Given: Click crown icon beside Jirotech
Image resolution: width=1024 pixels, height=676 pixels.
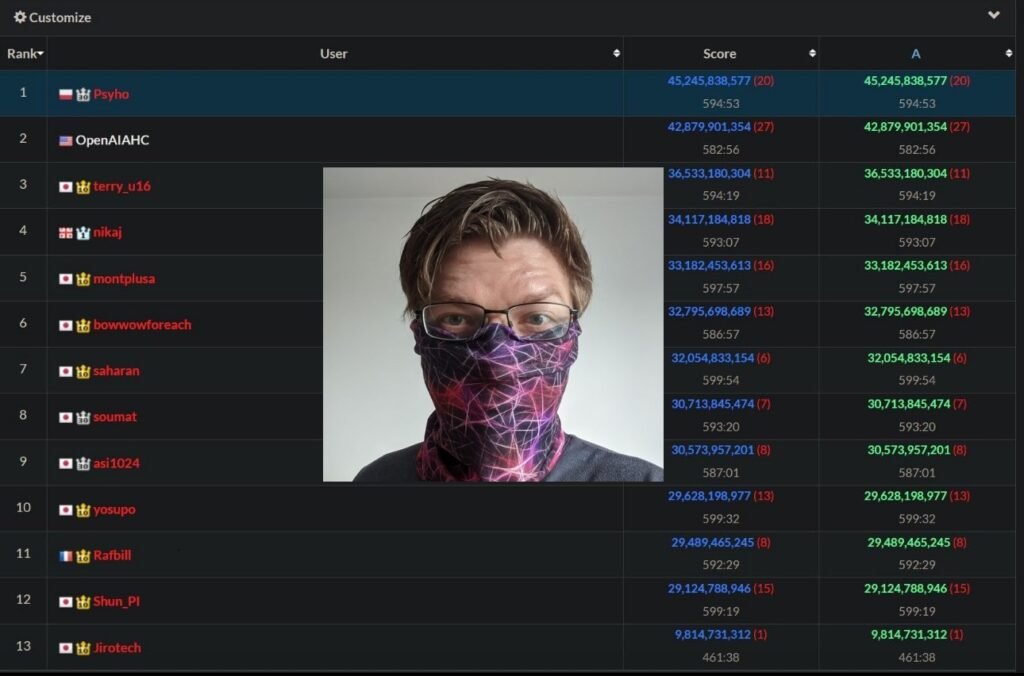Looking at the screenshot, I should click(x=83, y=649).
